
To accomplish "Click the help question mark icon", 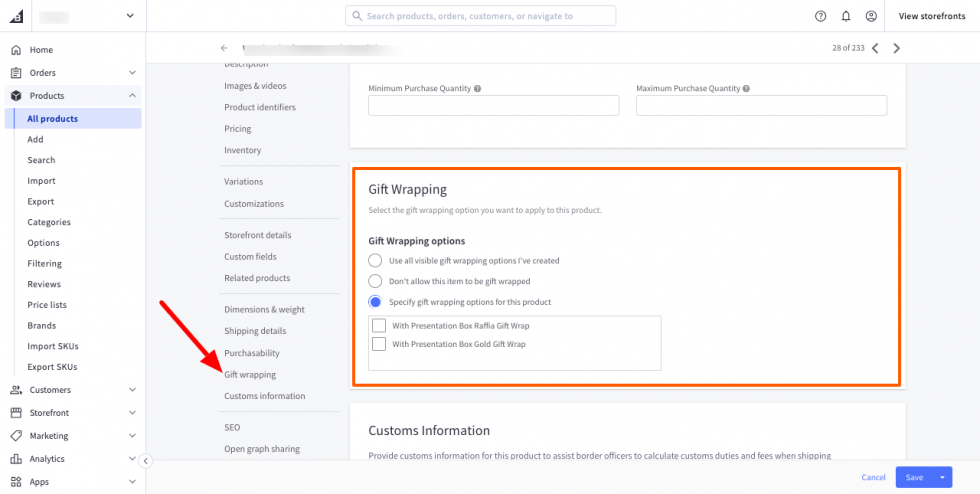I will tap(821, 16).
